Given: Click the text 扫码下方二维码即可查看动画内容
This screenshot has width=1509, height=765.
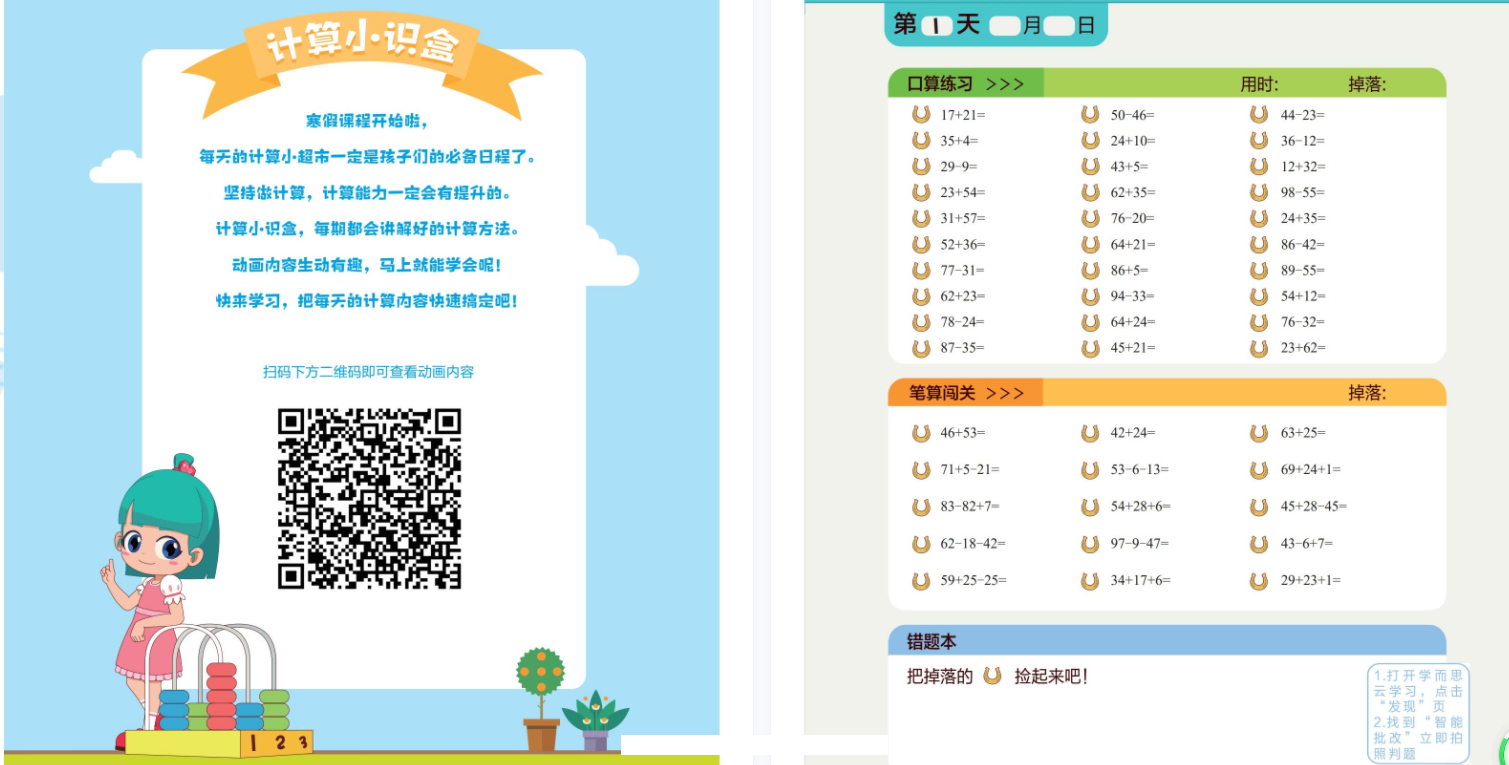Looking at the screenshot, I should (368, 372).
